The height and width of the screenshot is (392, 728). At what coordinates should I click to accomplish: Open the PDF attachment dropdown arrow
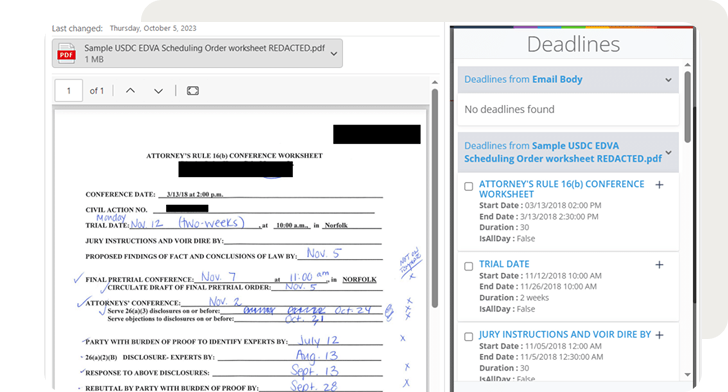[x=334, y=54]
